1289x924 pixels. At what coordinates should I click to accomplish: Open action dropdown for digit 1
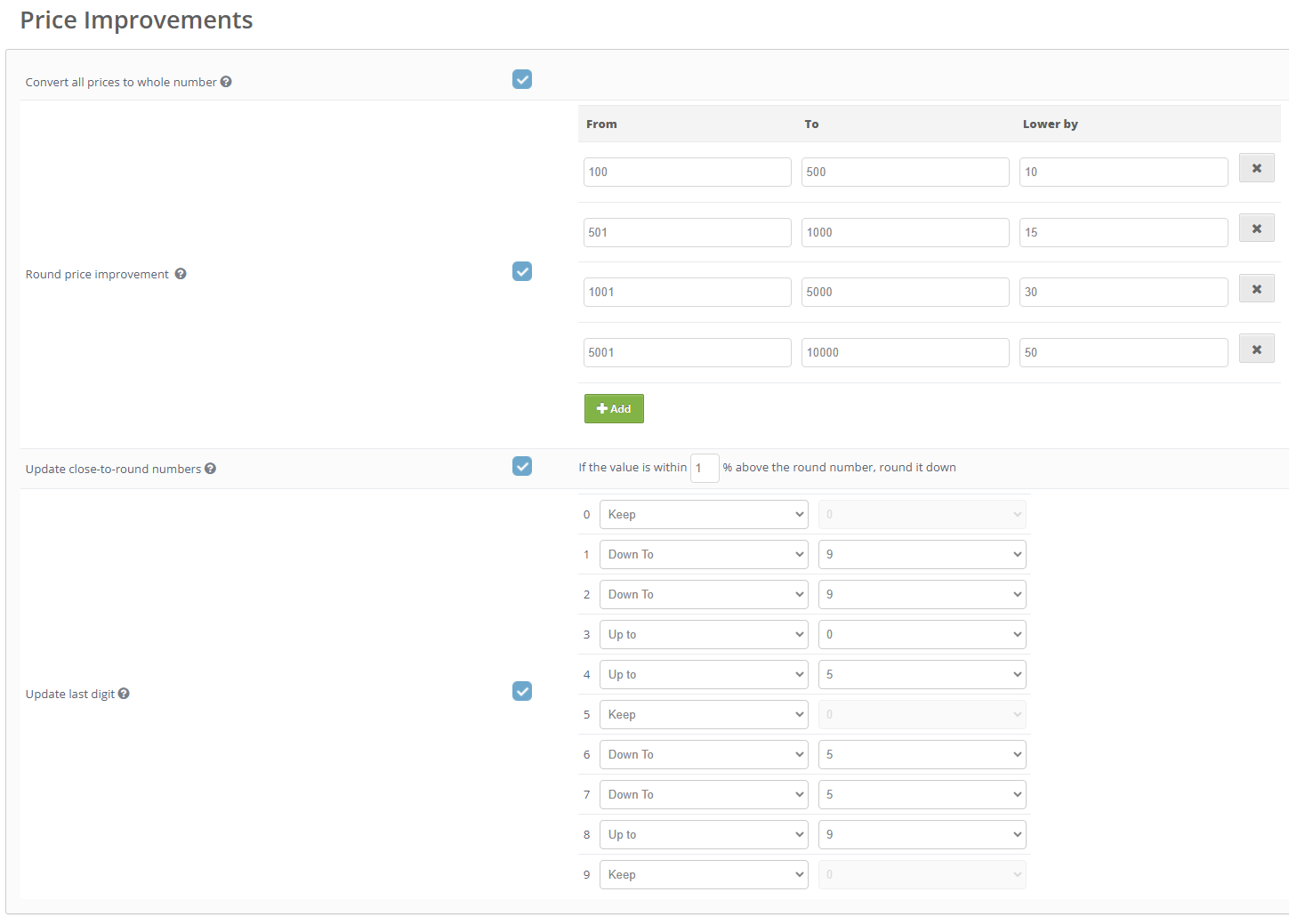pos(704,554)
